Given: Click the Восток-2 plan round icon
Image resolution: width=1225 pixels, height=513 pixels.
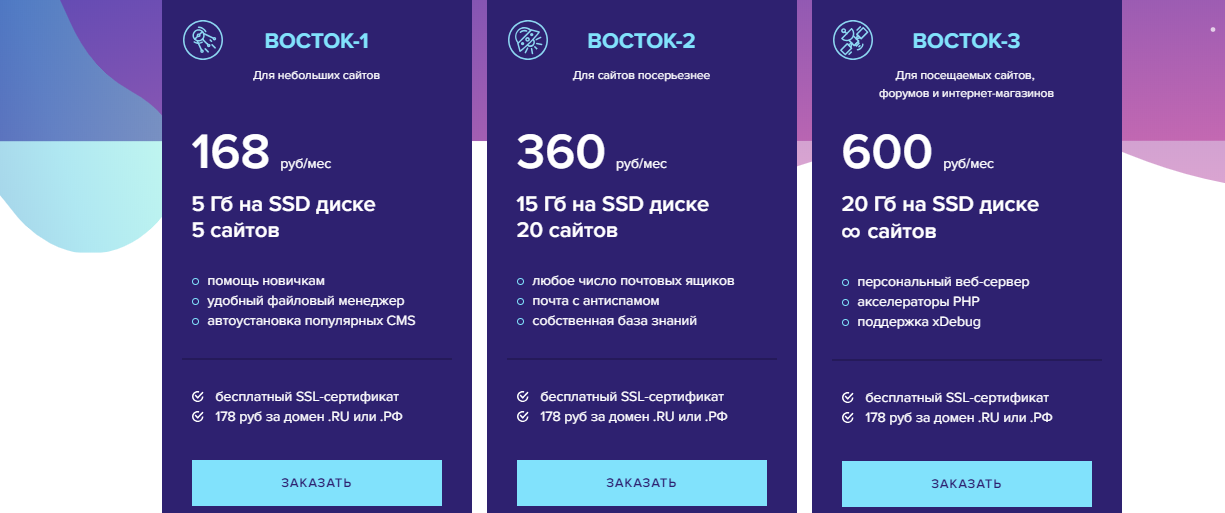Looking at the screenshot, I should pos(525,40).
